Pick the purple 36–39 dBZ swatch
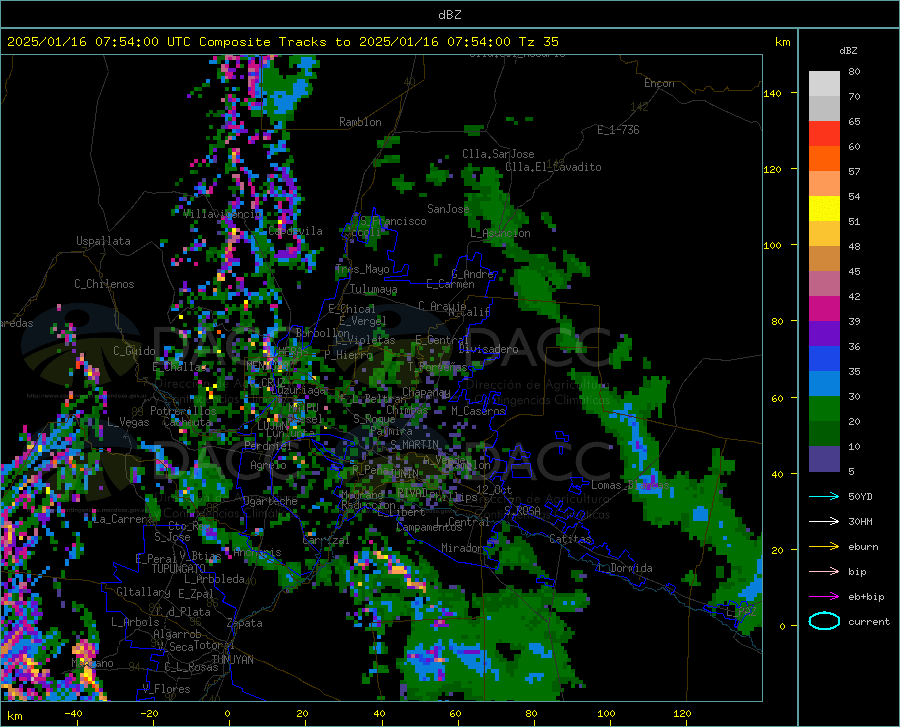 pyautogui.click(x=824, y=333)
